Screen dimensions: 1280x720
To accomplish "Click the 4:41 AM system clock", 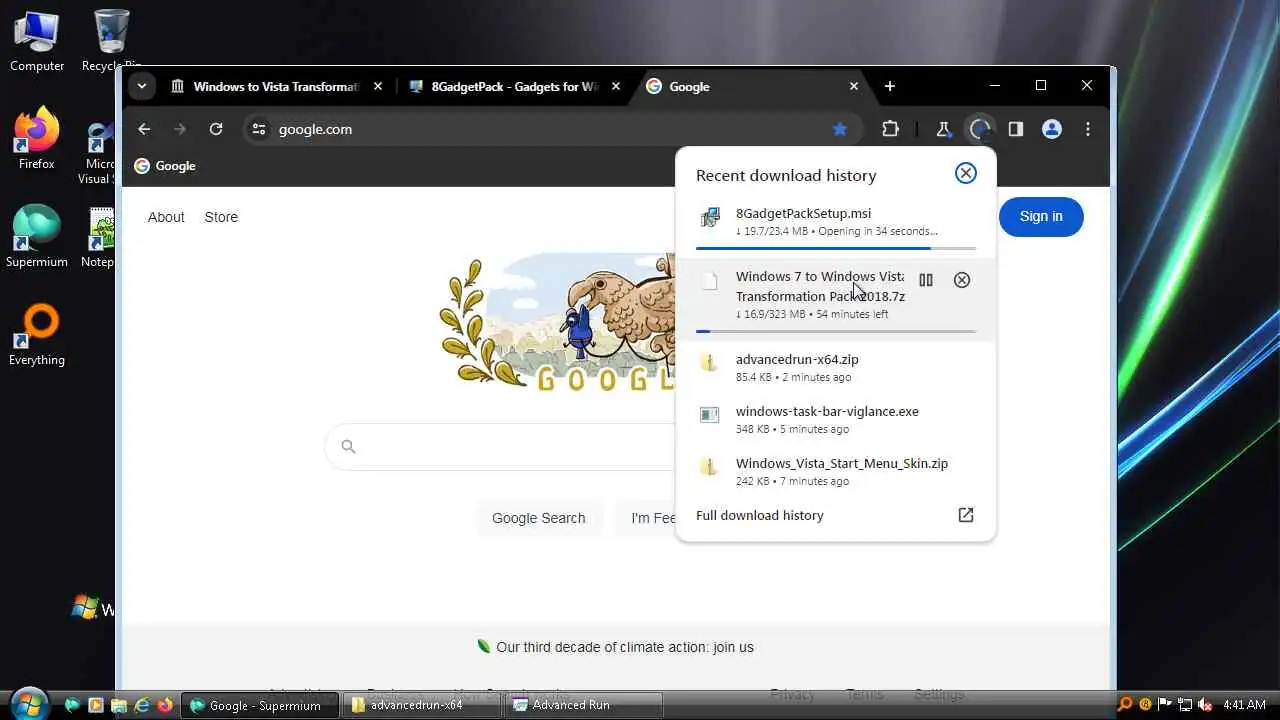I will pos(1243,705).
